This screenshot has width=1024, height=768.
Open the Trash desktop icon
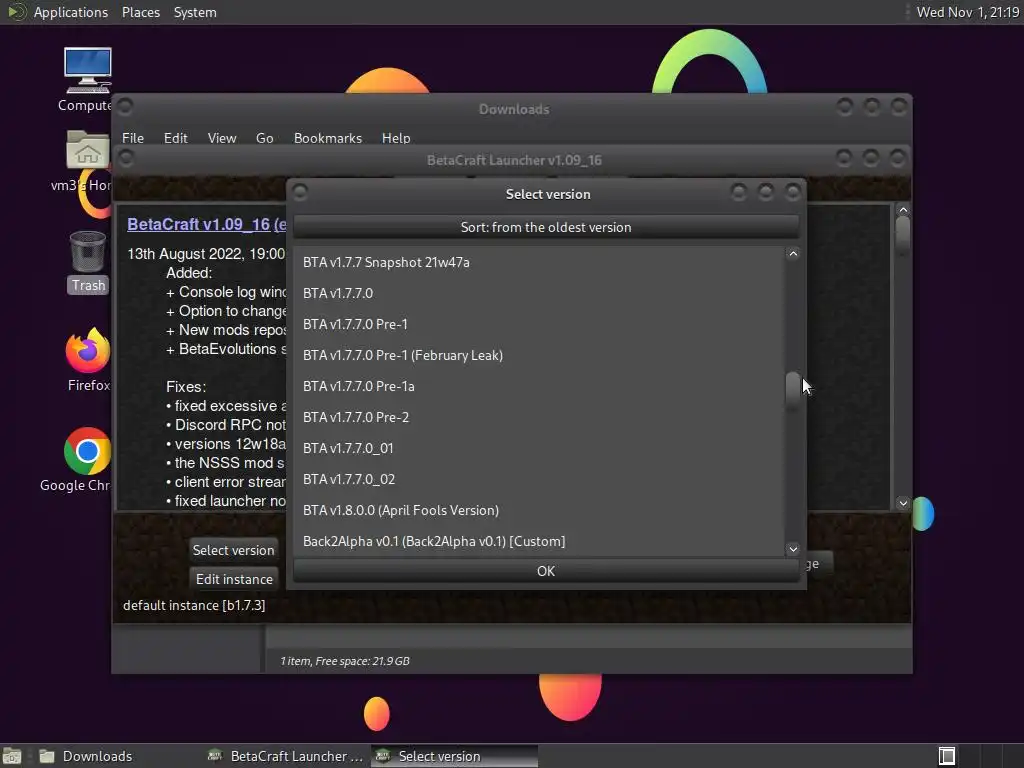click(x=88, y=252)
